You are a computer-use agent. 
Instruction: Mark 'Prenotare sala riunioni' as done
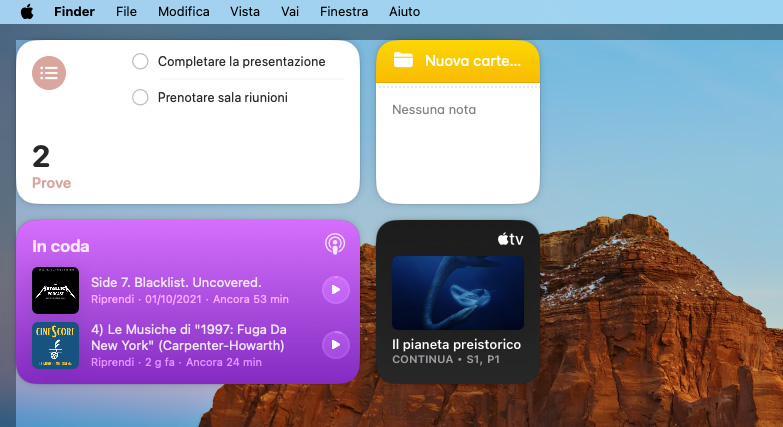140,97
